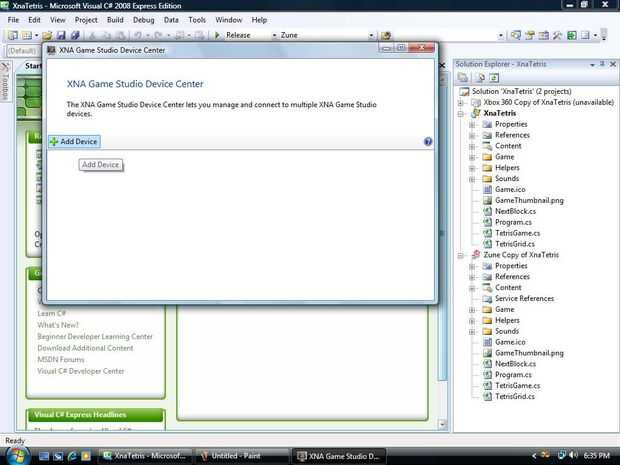Click the Solution Explorer Refresh icon
620x465 pixels.
coord(494,78)
